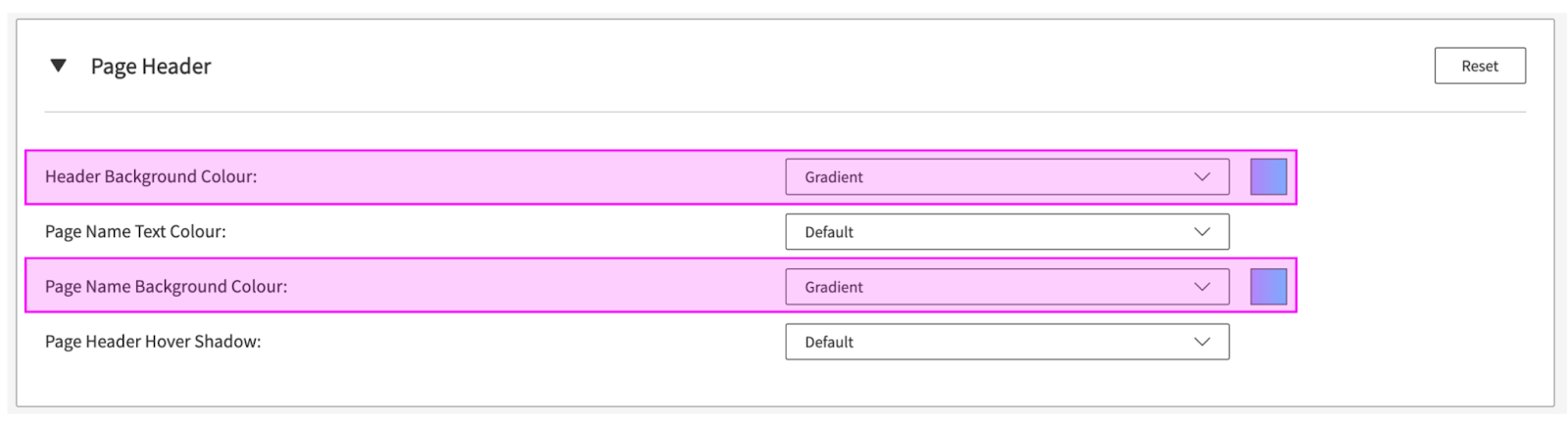Click Gradient value in Header Background Colour
This screenshot has width=1568, height=423.
click(x=834, y=177)
